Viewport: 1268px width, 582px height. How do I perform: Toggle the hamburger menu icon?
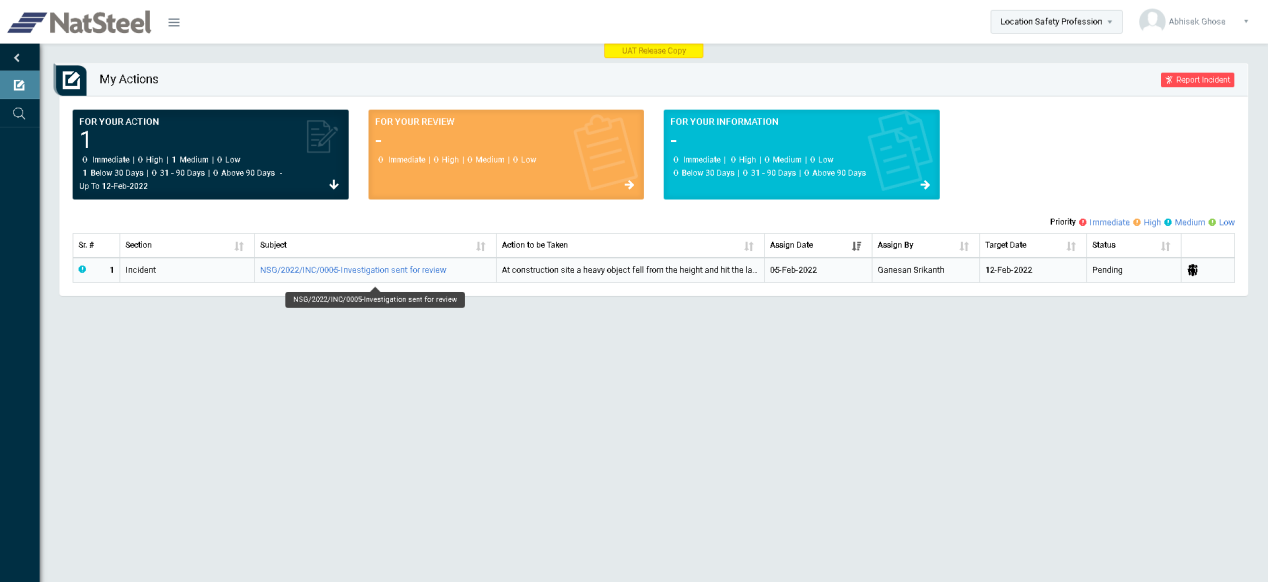click(174, 22)
